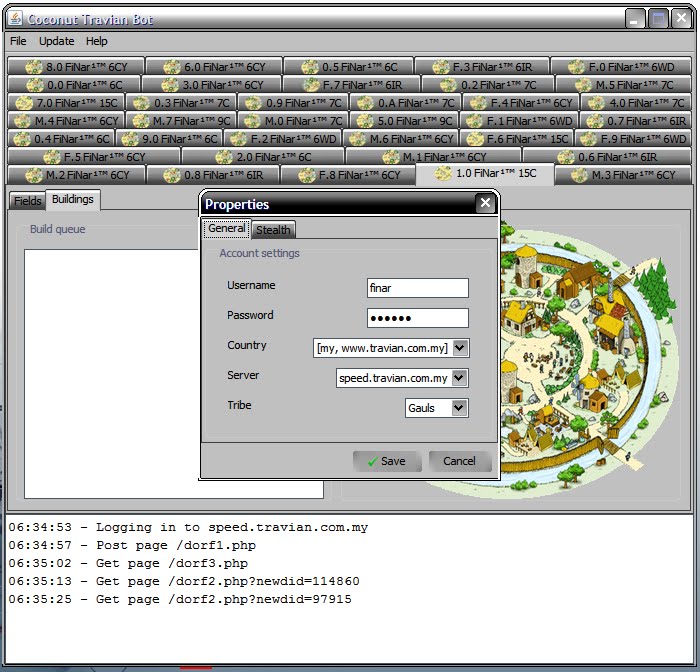700x672 pixels.
Task: Open the F.5 FiNar 6CY village tab
Action: click(x=94, y=157)
